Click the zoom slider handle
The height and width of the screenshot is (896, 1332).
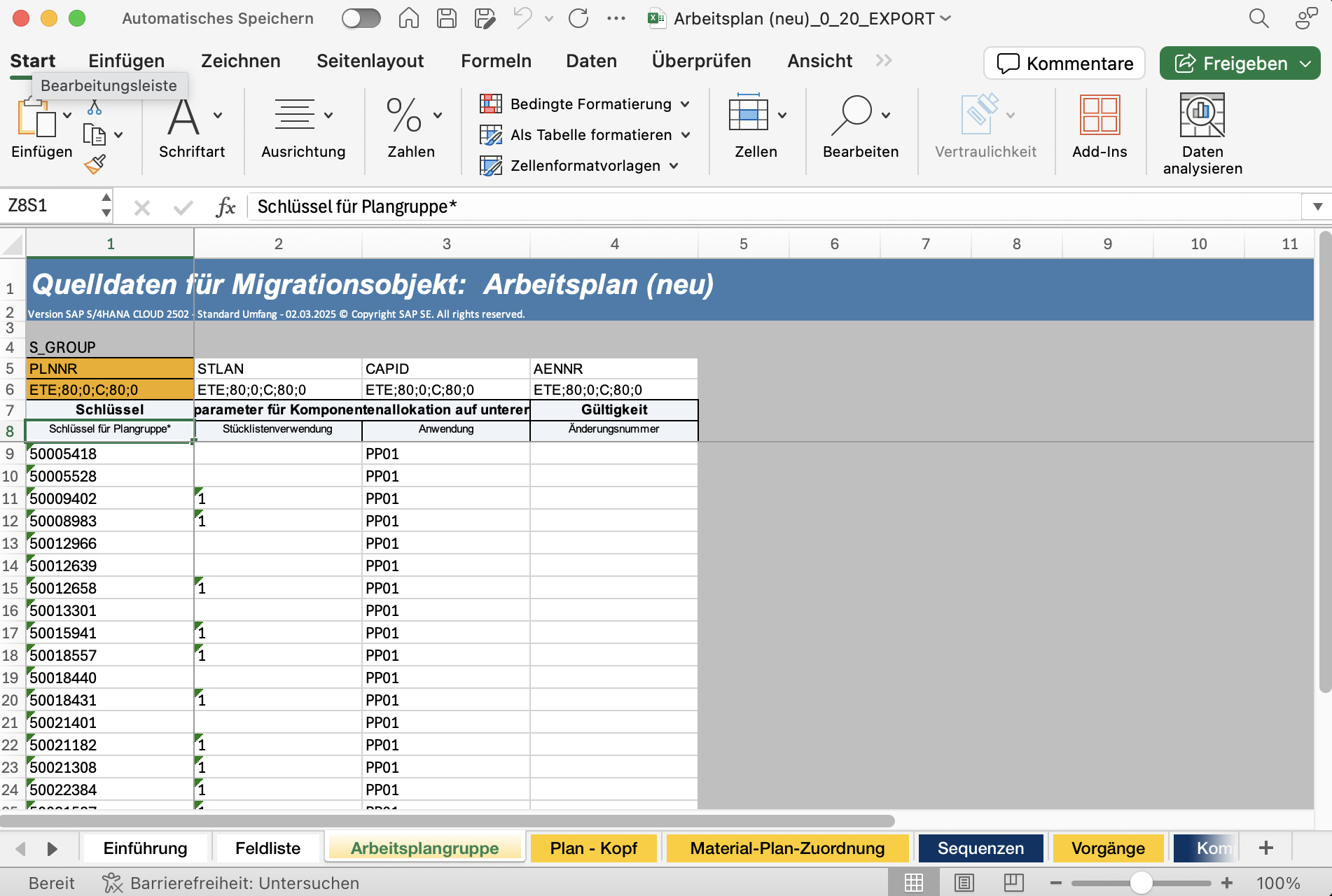1141,883
